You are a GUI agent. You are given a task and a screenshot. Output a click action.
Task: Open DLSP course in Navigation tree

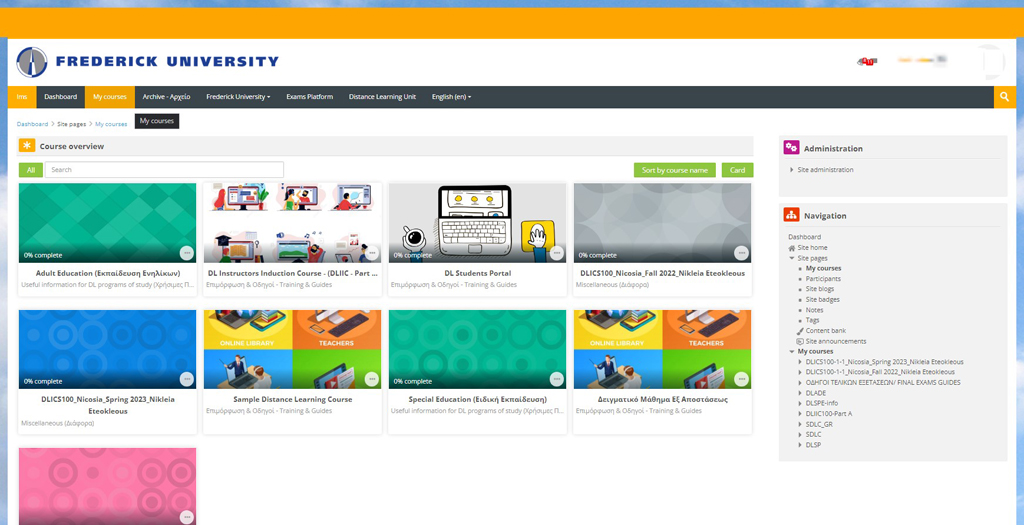click(813, 445)
